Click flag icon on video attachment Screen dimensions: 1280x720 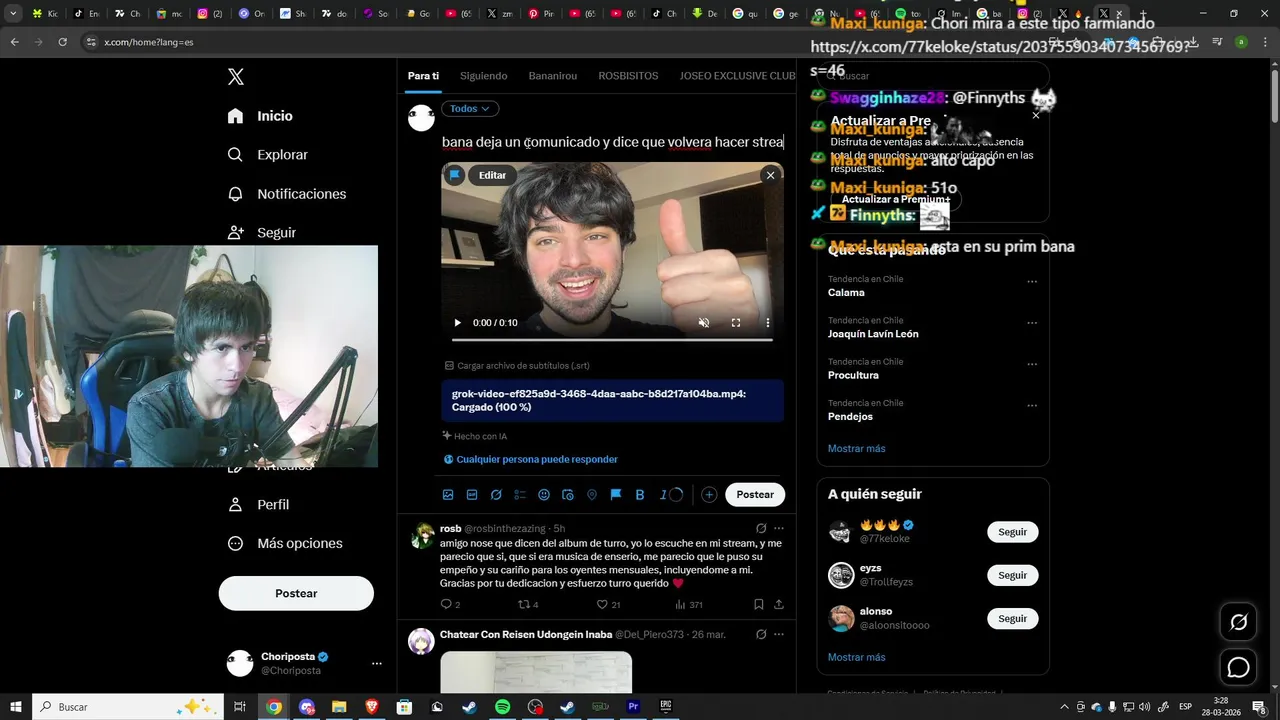[x=455, y=175]
